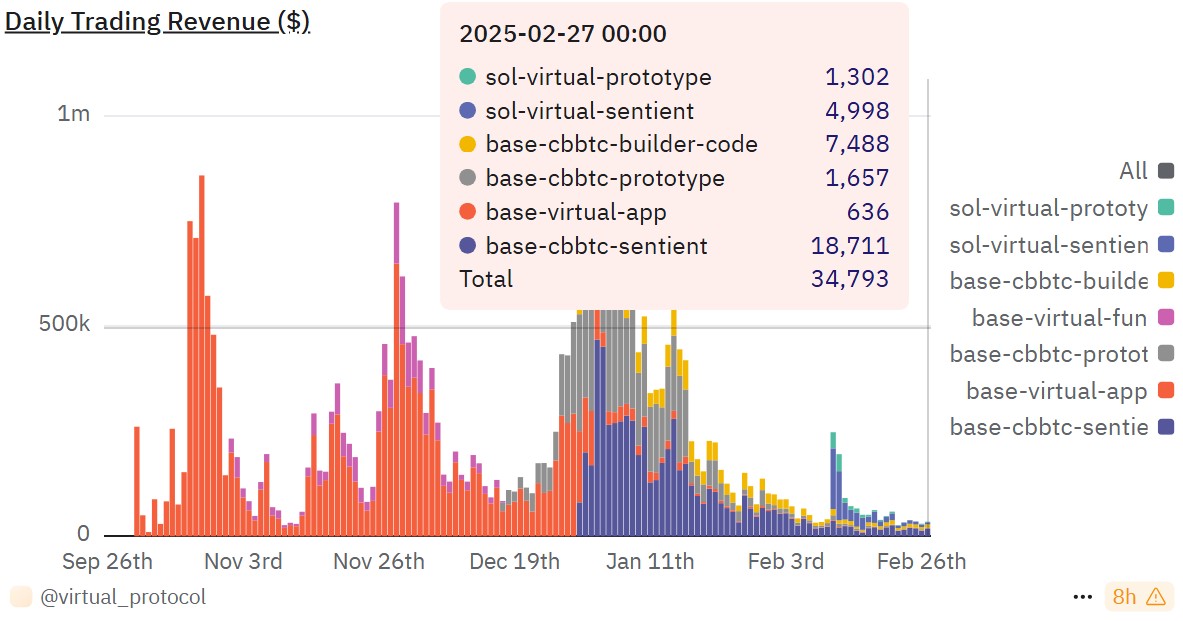Click the yellow base-cbbtc-builder legend swatch
This screenshot has height=621, width=1183.
[1165, 281]
